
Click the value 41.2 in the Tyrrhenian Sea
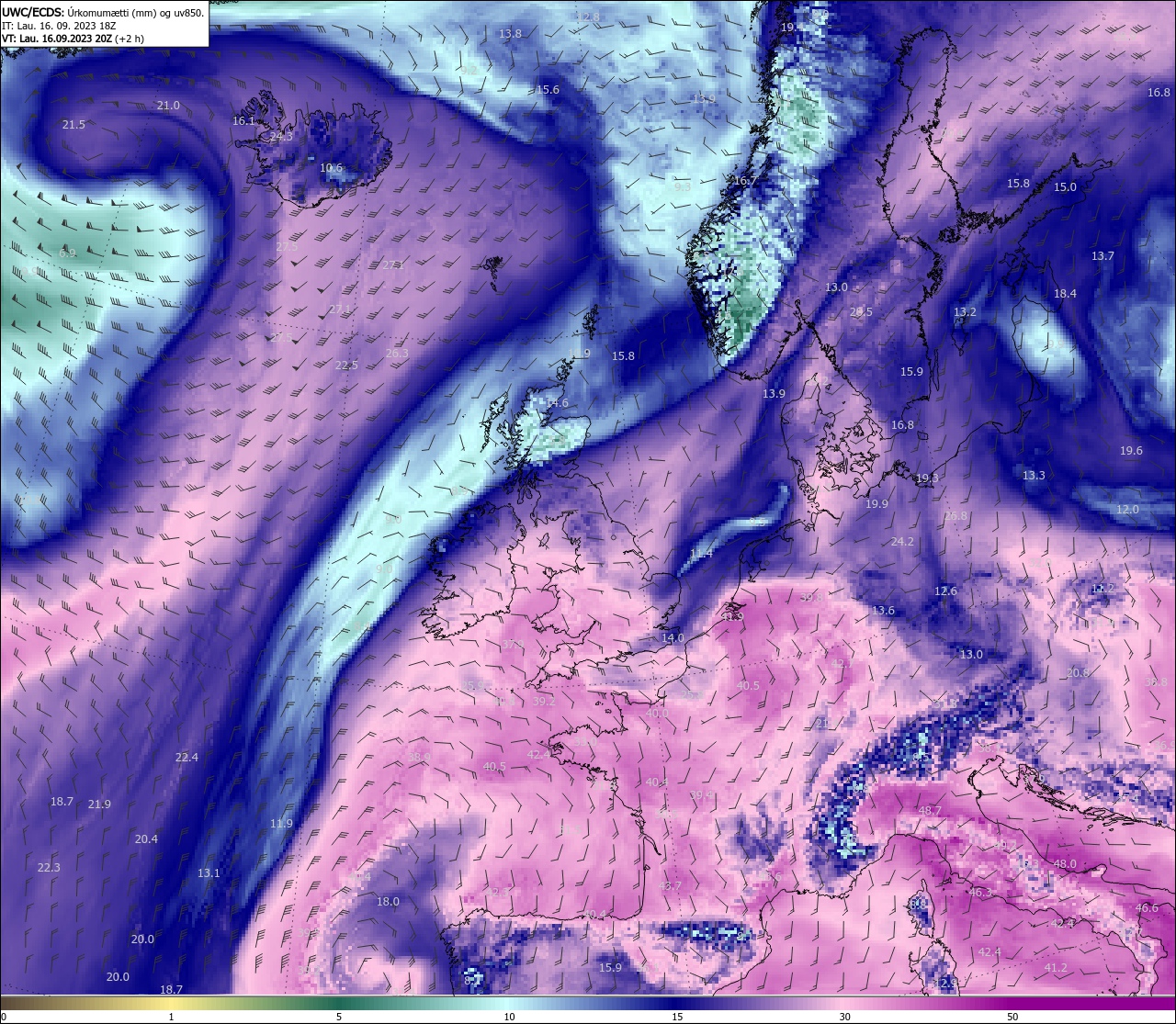[x=1056, y=968]
